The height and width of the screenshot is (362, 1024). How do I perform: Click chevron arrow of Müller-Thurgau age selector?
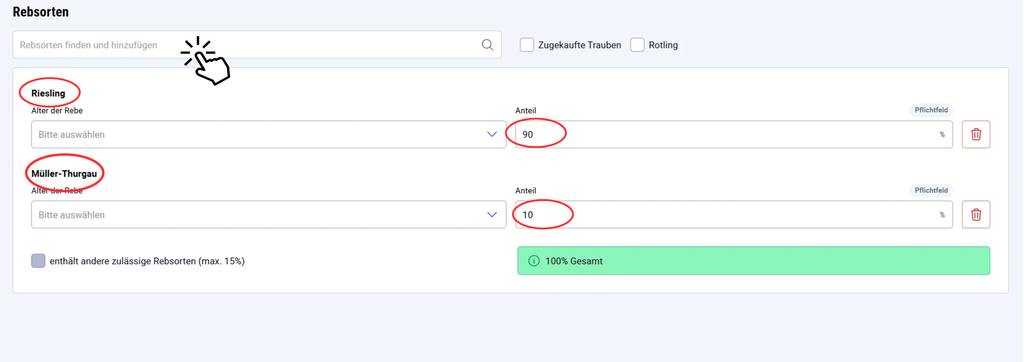point(492,214)
